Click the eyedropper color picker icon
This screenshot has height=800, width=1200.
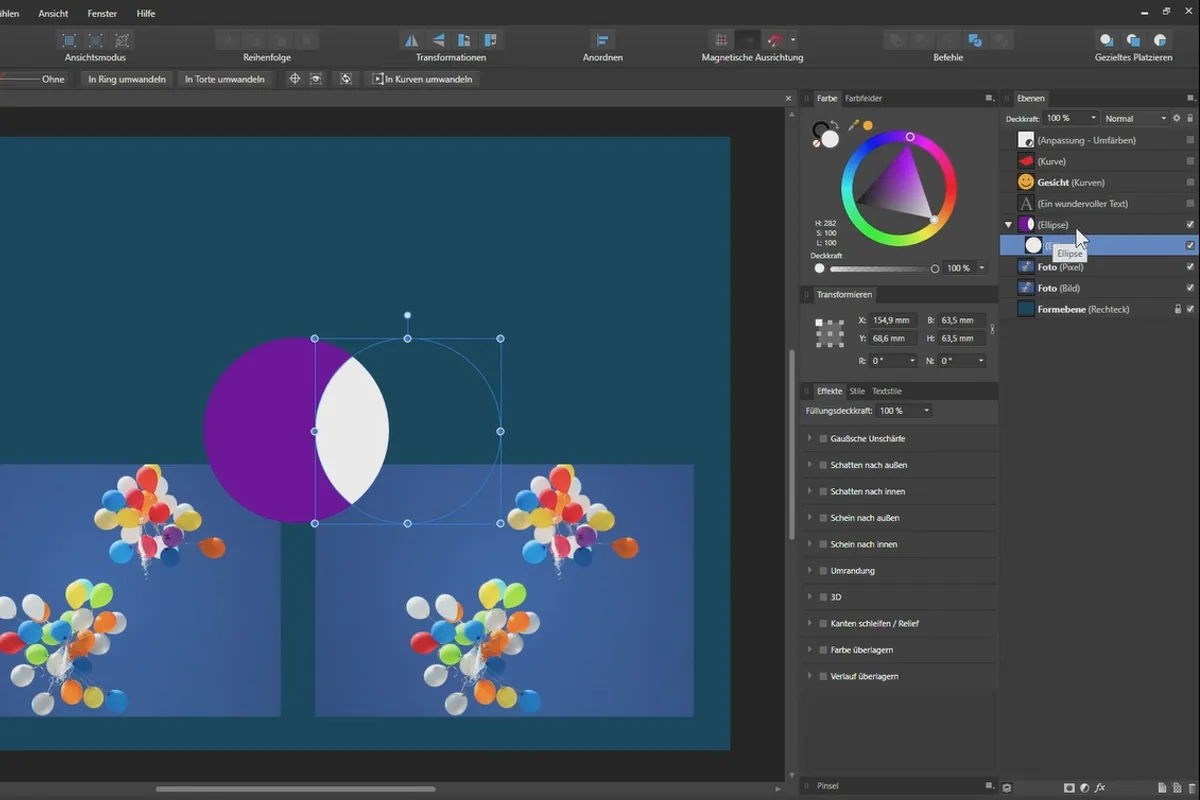[853, 126]
